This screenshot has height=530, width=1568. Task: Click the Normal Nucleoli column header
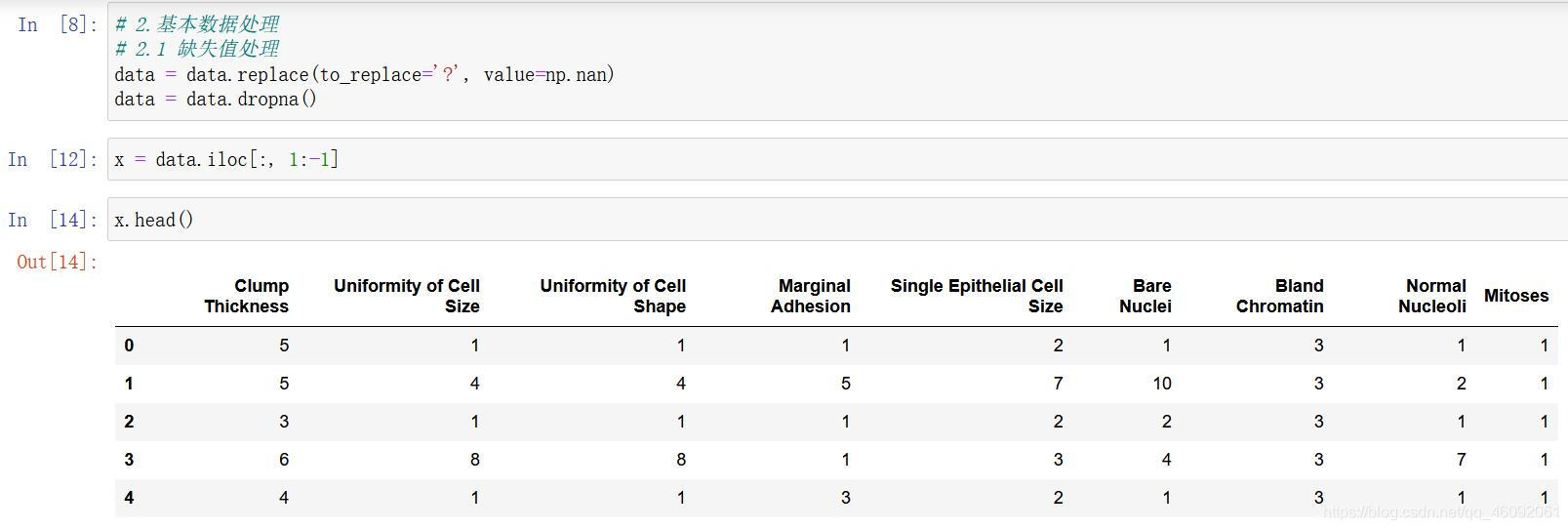click(x=1431, y=296)
